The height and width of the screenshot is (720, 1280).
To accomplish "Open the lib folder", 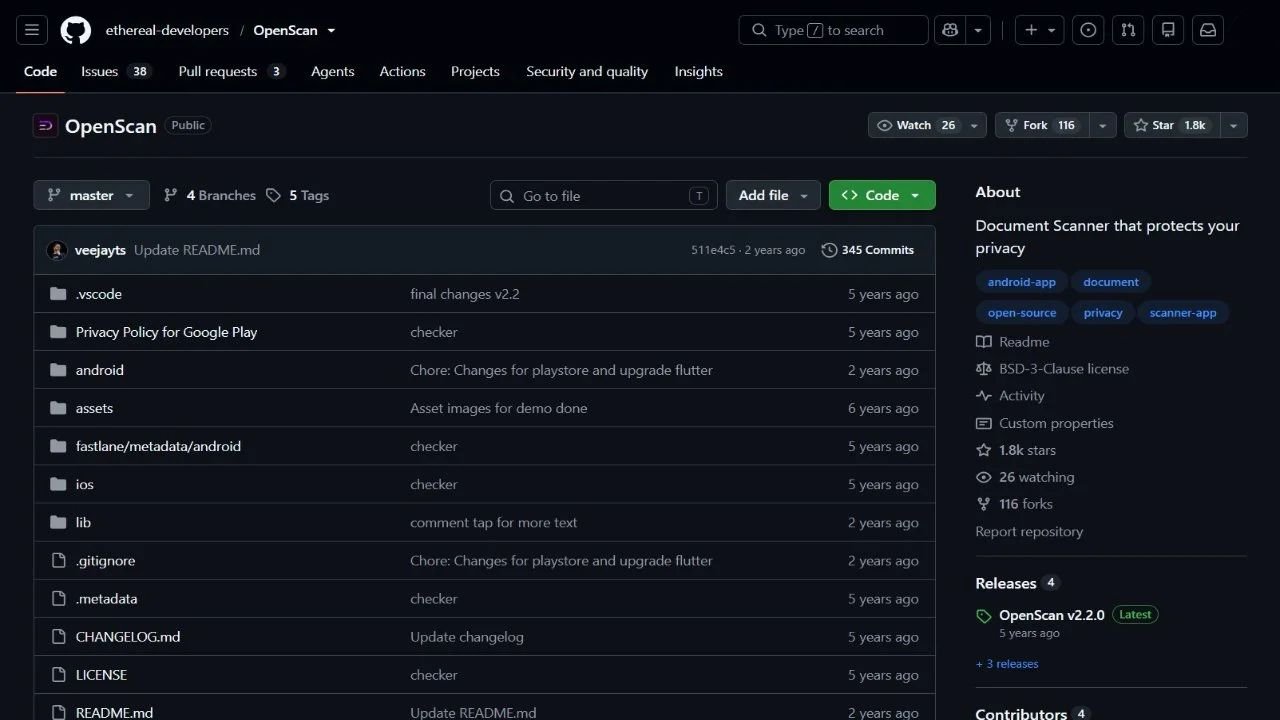I will pos(83,522).
